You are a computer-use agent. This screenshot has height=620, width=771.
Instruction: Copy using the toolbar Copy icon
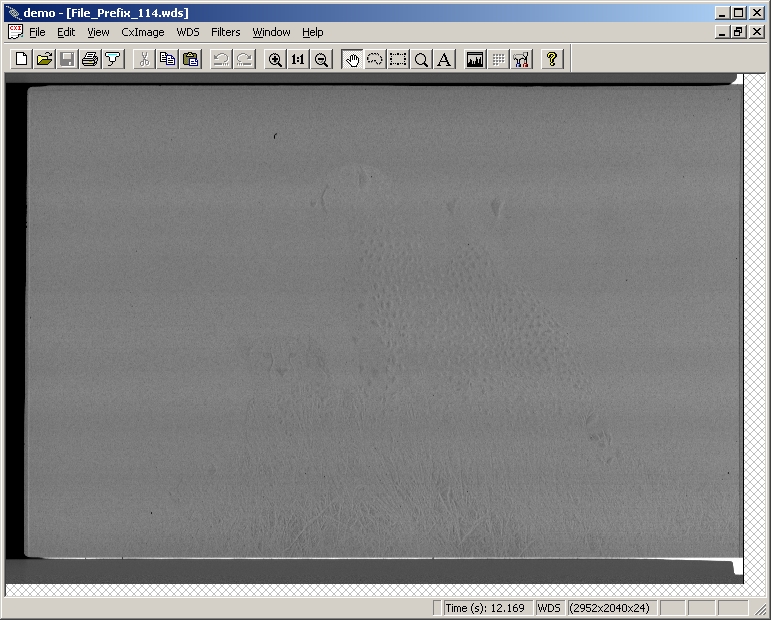(x=167, y=59)
